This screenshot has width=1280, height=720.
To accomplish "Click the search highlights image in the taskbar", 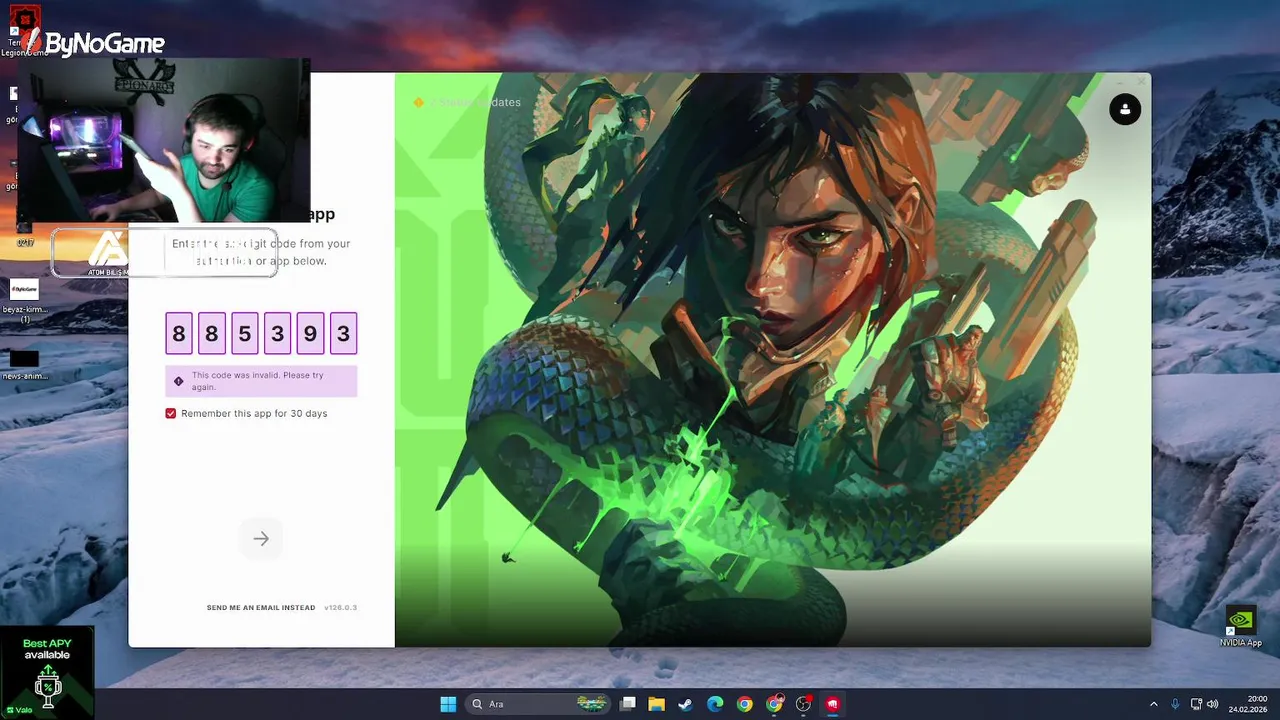I will 592,704.
